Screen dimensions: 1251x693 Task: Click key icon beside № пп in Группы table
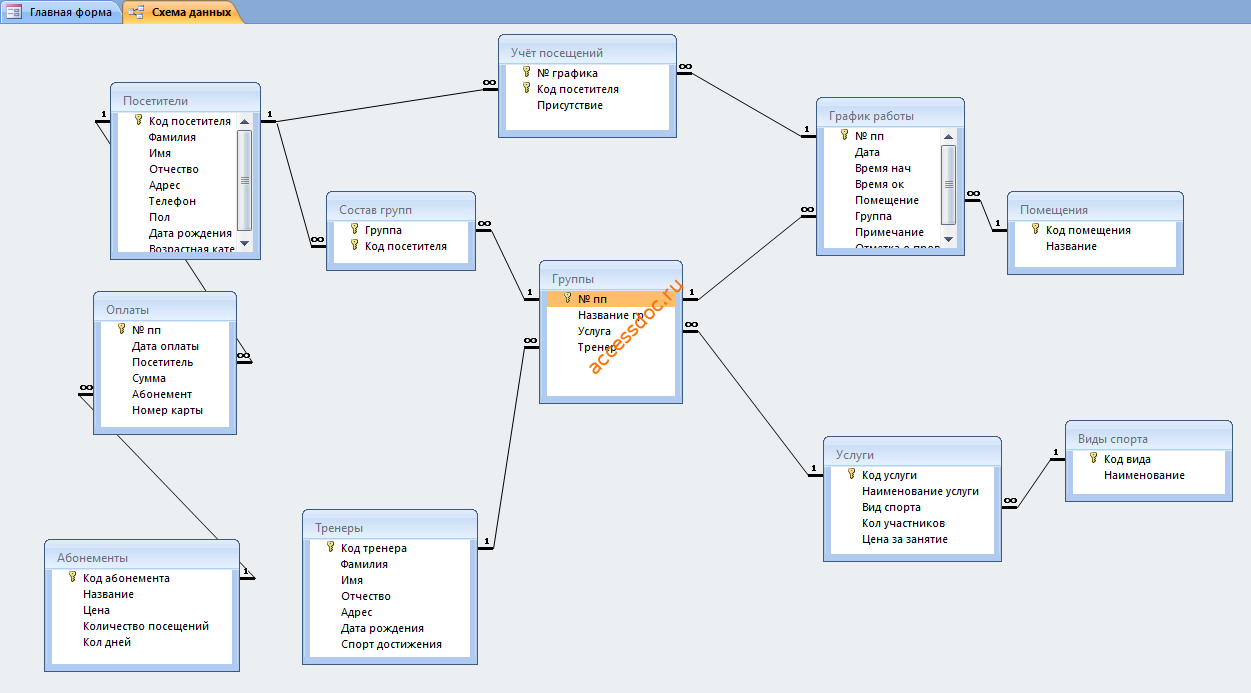(x=567, y=298)
